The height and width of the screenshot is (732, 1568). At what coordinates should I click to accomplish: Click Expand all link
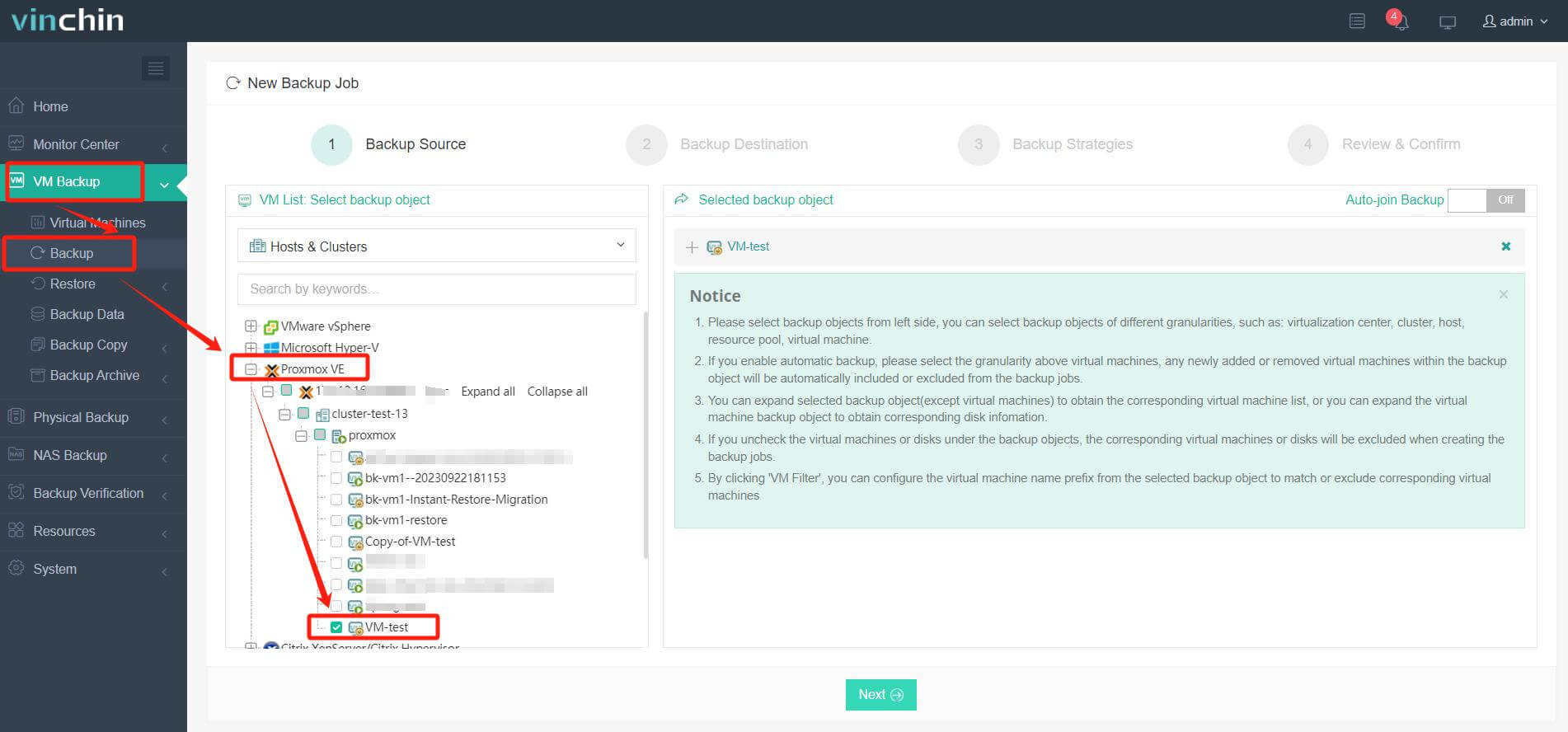pos(488,392)
